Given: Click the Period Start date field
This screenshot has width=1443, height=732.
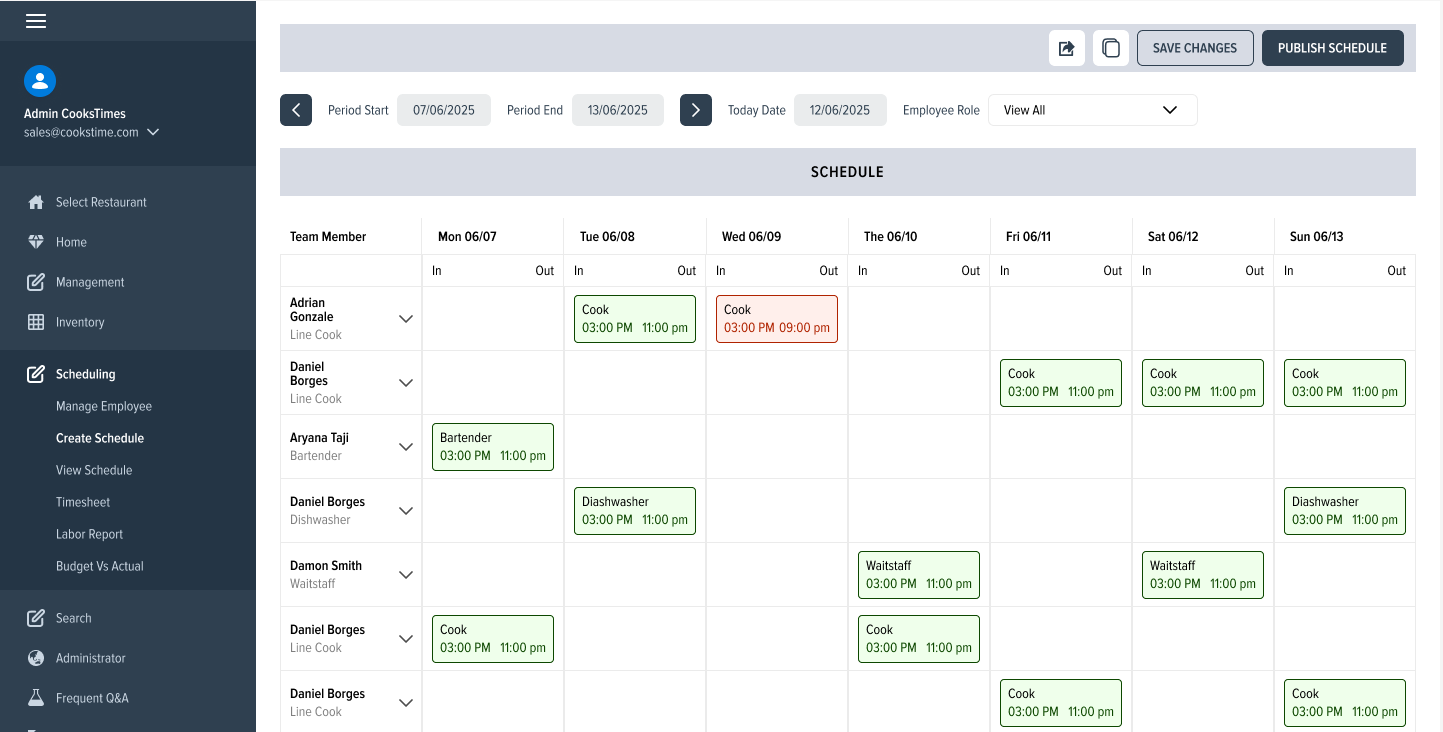Looking at the screenshot, I should pos(444,110).
